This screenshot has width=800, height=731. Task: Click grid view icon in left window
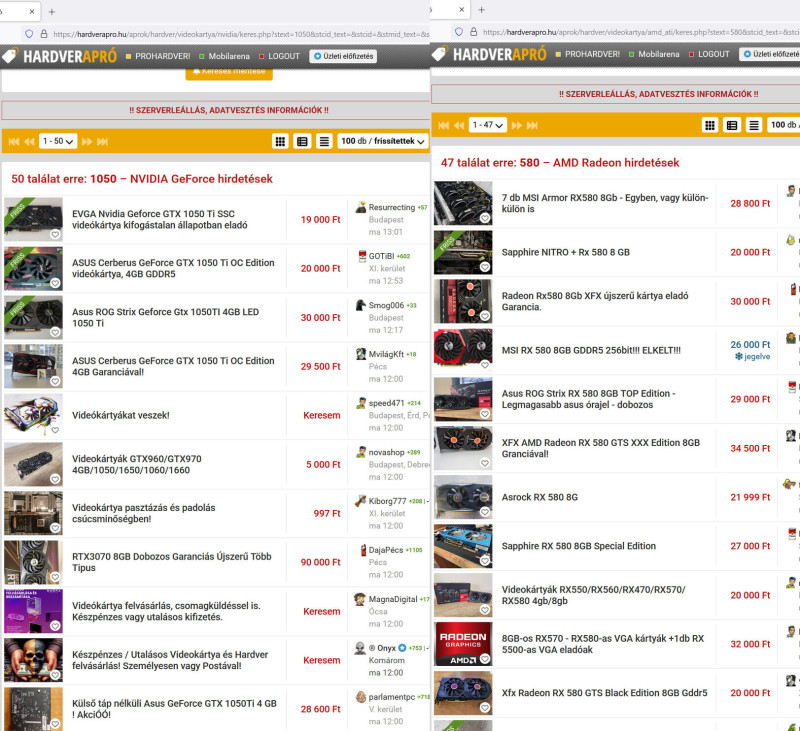[x=280, y=141]
